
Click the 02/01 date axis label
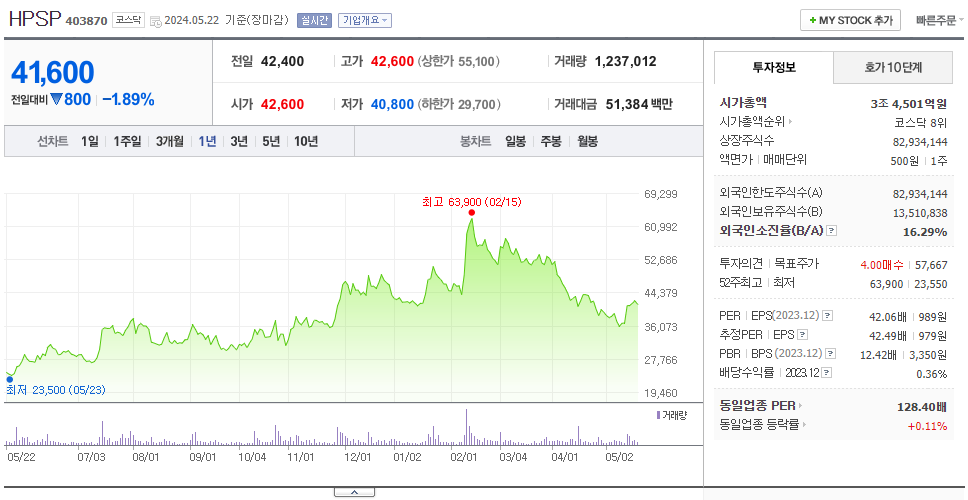(x=465, y=457)
